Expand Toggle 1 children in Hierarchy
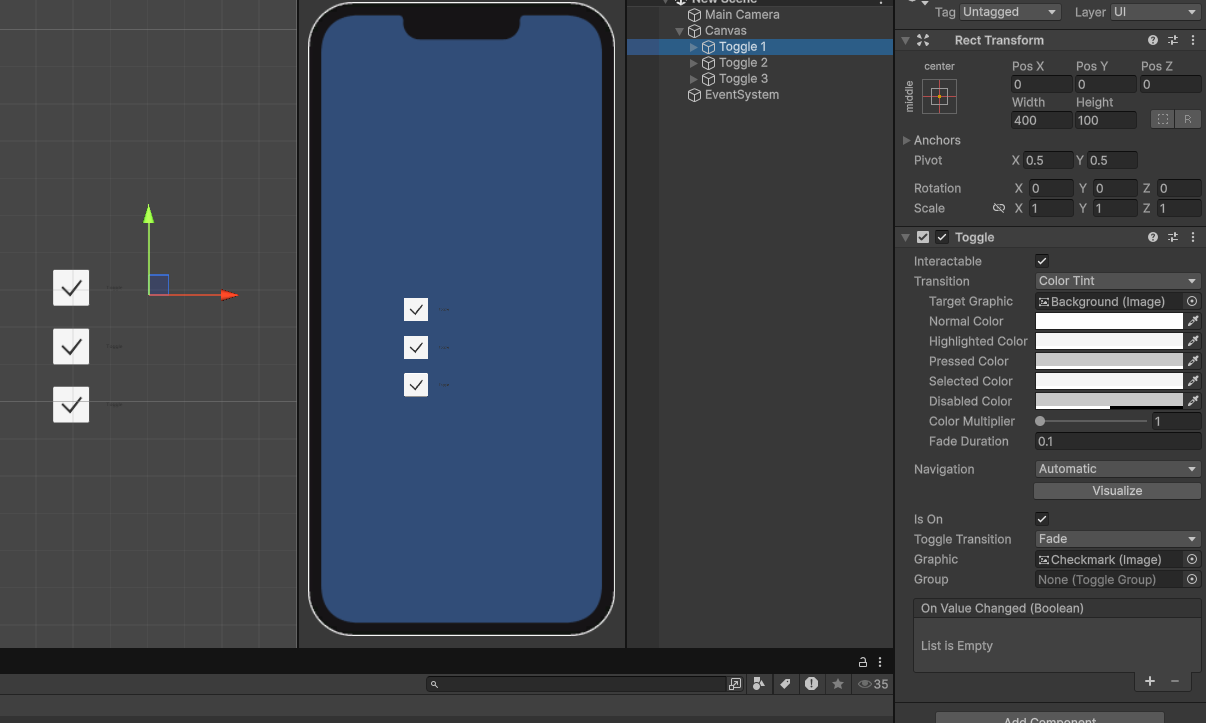The height and width of the screenshot is (723, 1206). point(694,47)
